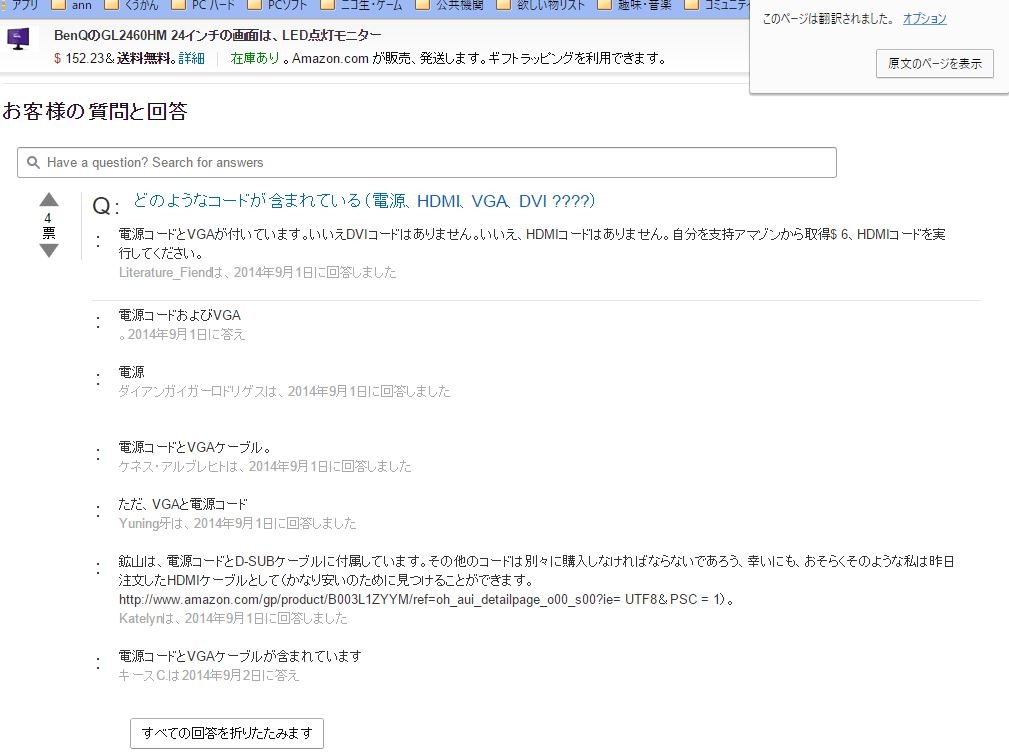This screenshot has height=754, width=1009.
Task: Downvote the question with the down arrow
Action: pyautogui.click(x=49, y=250)
